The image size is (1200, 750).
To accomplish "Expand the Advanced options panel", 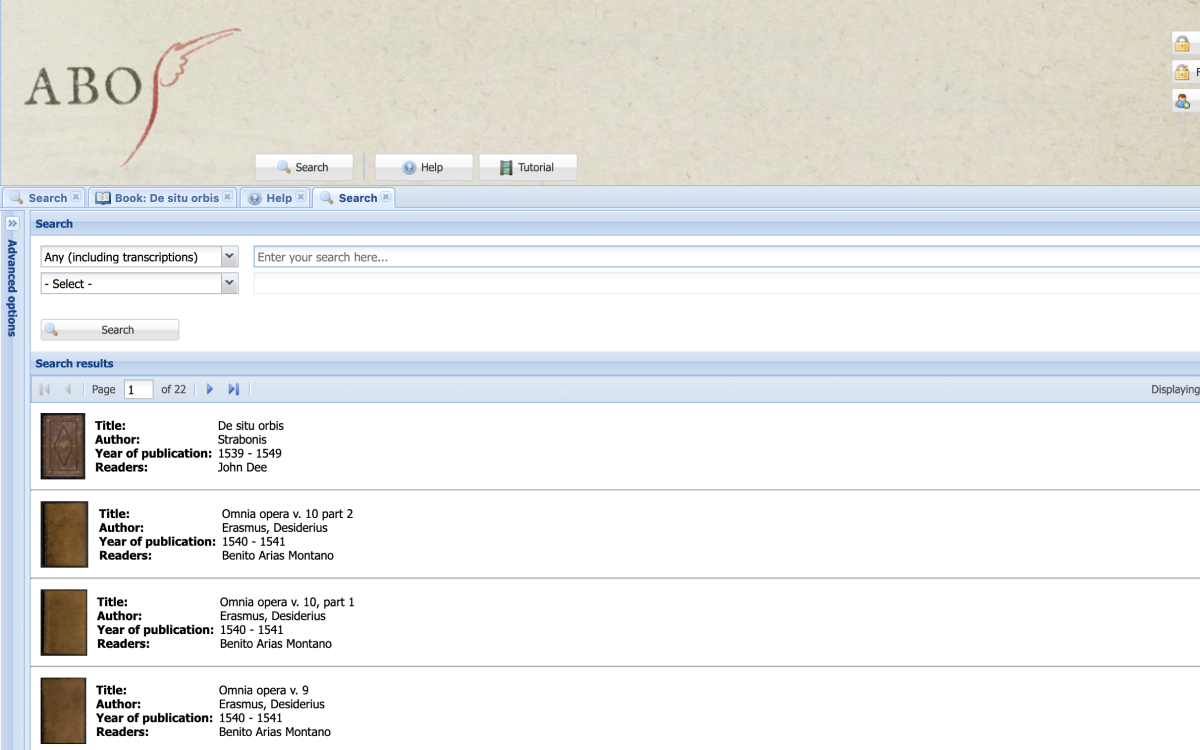I will tap(12, 224).
